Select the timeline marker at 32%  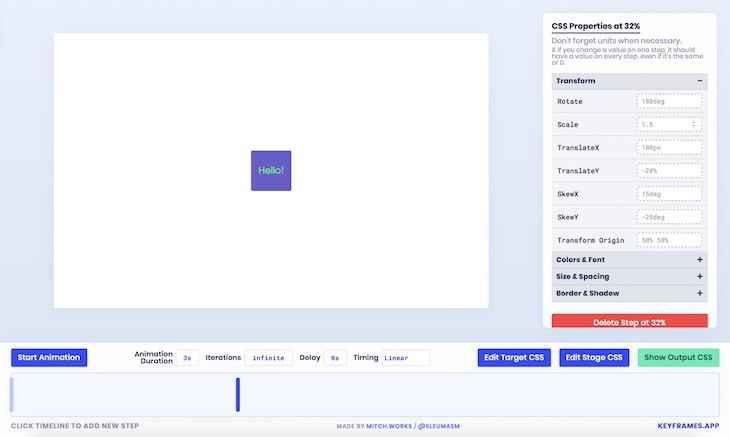click(238, 394)
